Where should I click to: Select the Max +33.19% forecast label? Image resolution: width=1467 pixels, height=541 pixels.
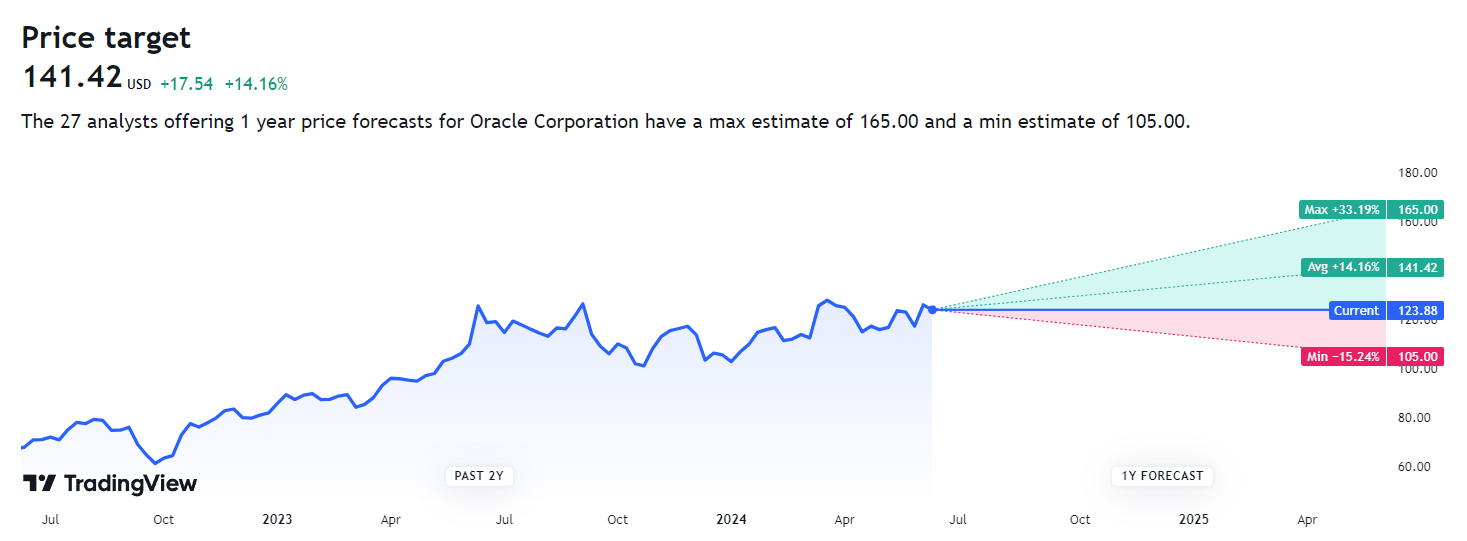[1342, 210]
